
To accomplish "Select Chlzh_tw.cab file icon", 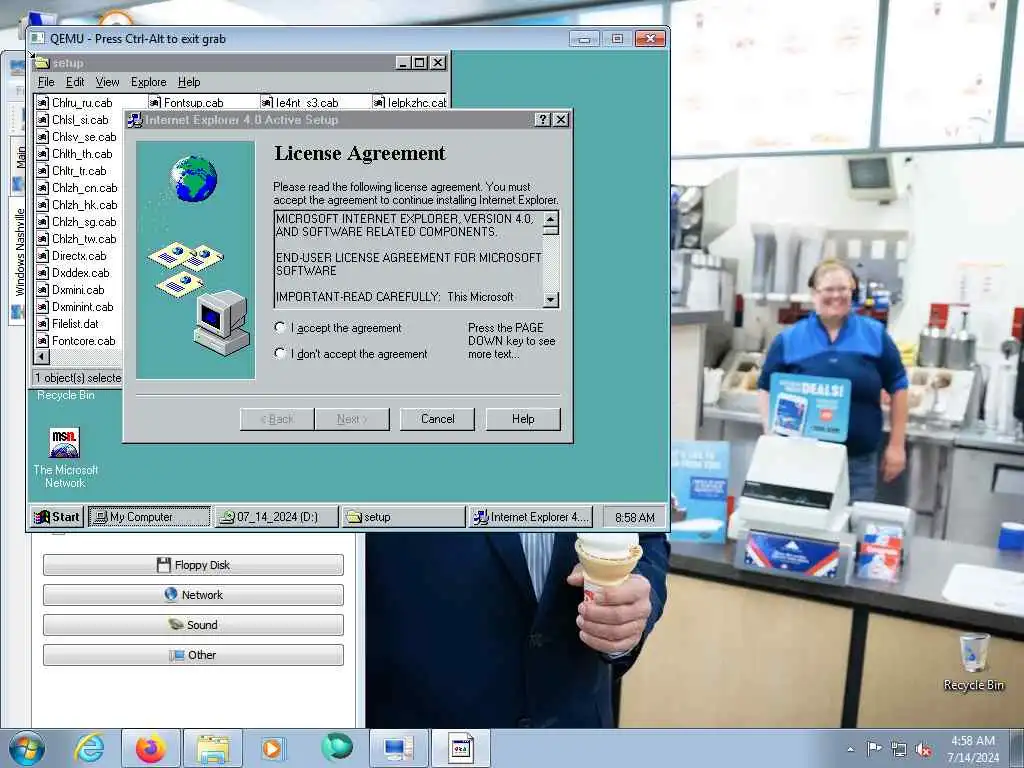I will tap(42, 238).
